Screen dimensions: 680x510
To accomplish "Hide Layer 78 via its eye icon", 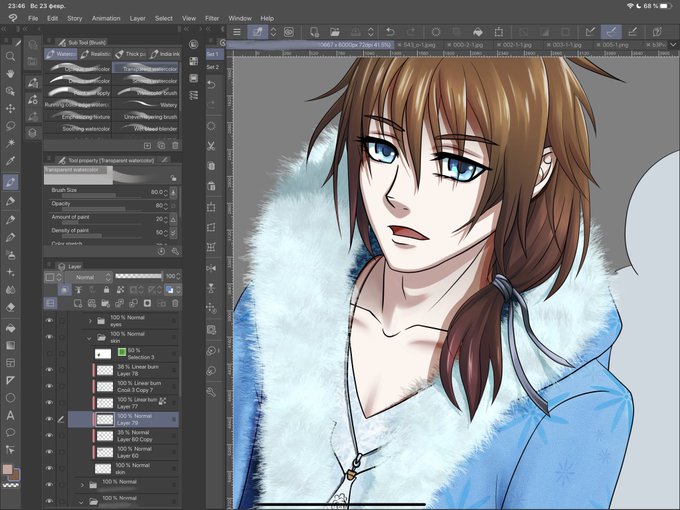I will (49, 369).
